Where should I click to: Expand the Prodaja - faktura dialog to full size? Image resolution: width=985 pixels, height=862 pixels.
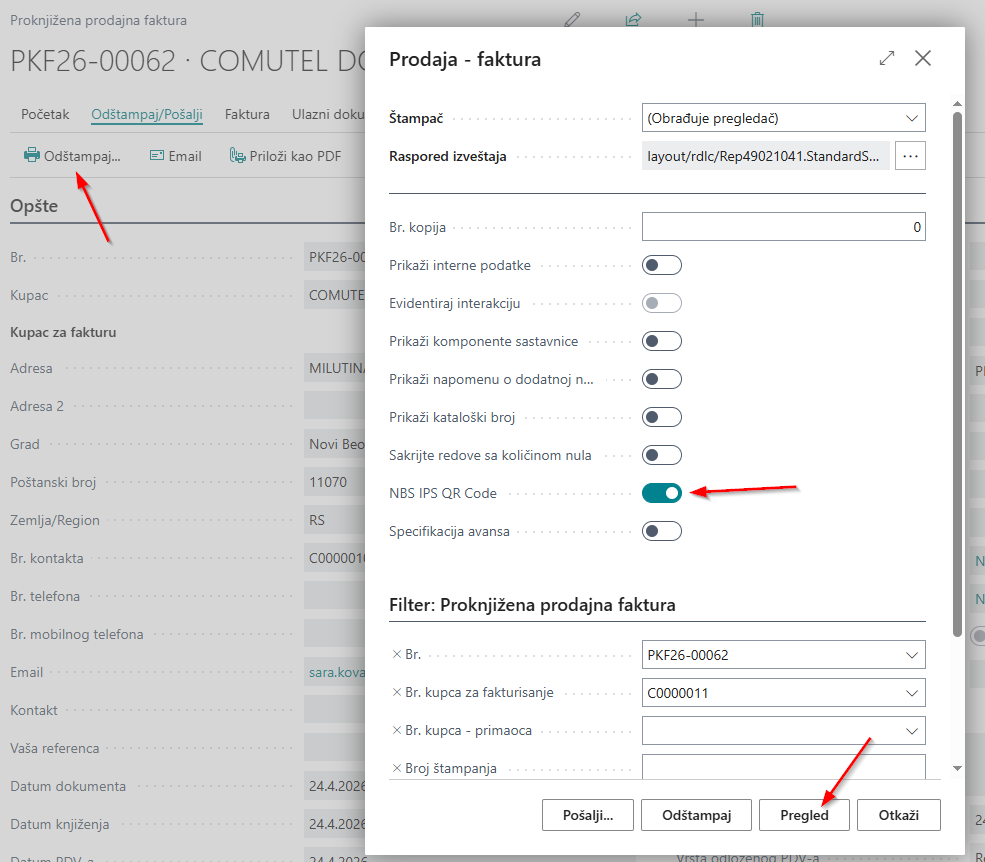[886, 58]
